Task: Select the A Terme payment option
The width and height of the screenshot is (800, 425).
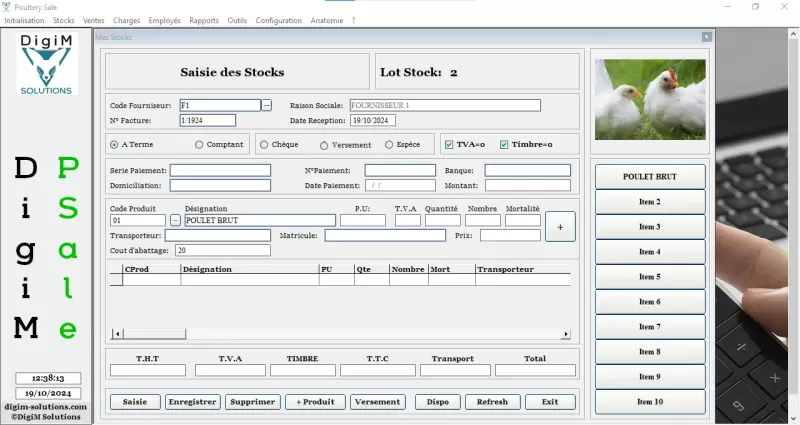Action: [x=115, y=144]
